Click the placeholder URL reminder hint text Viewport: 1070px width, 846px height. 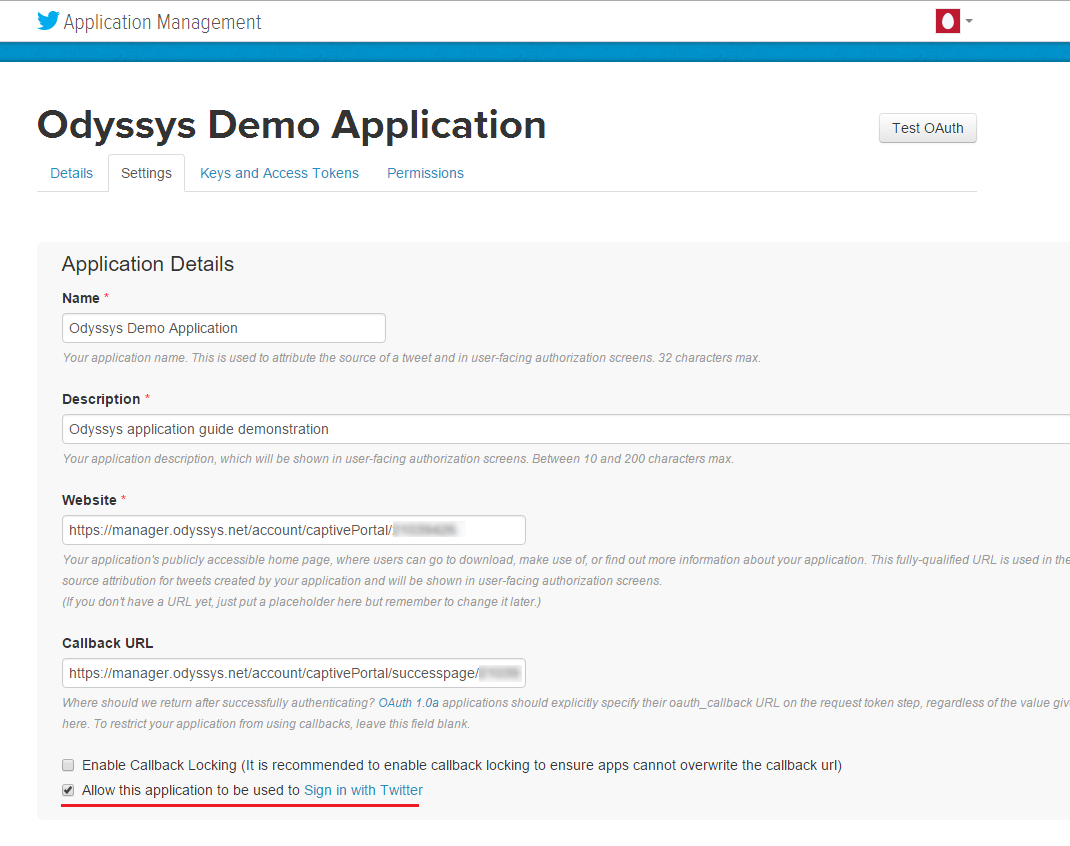pos(302,602)
